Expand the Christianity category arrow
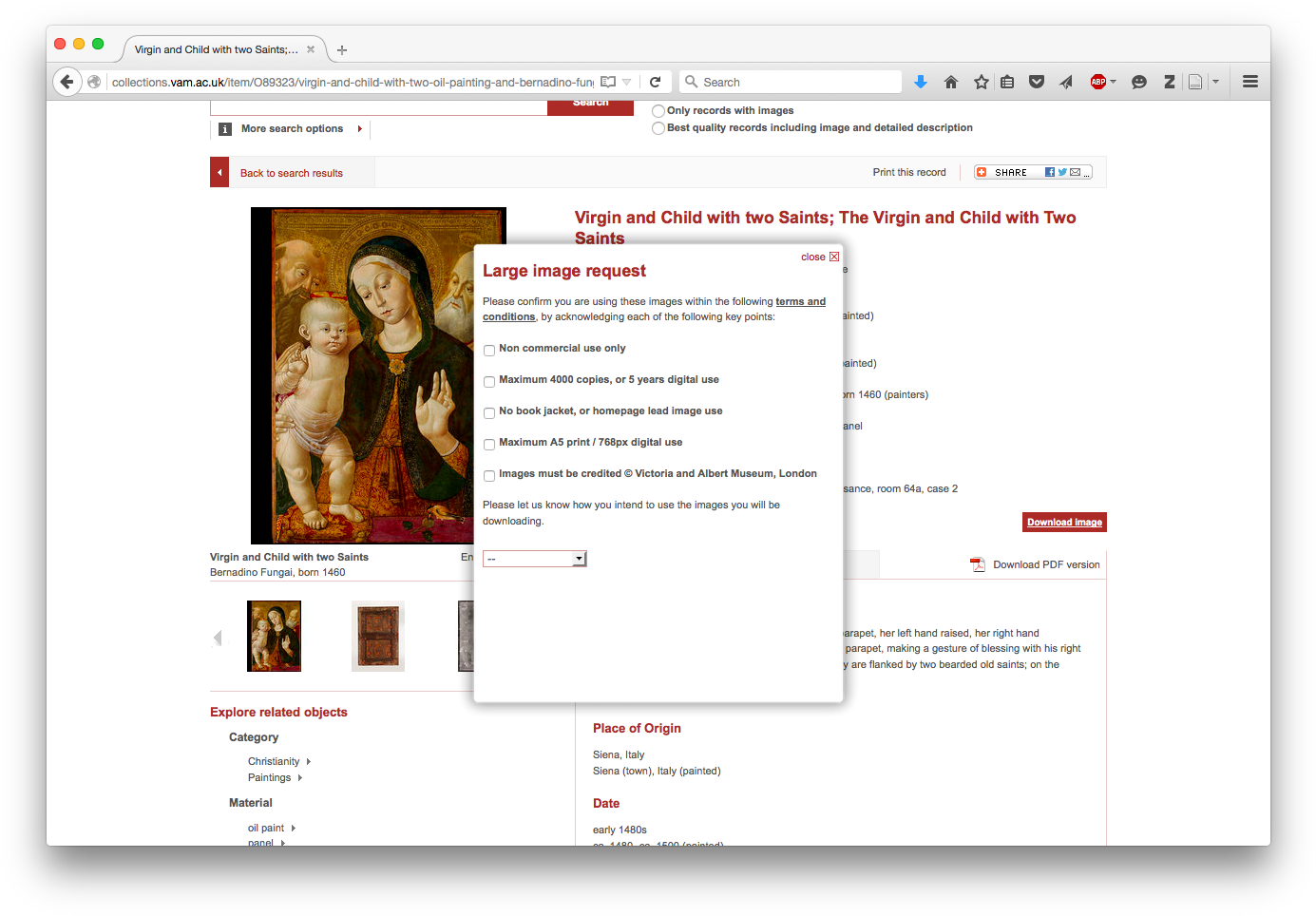 309,761
